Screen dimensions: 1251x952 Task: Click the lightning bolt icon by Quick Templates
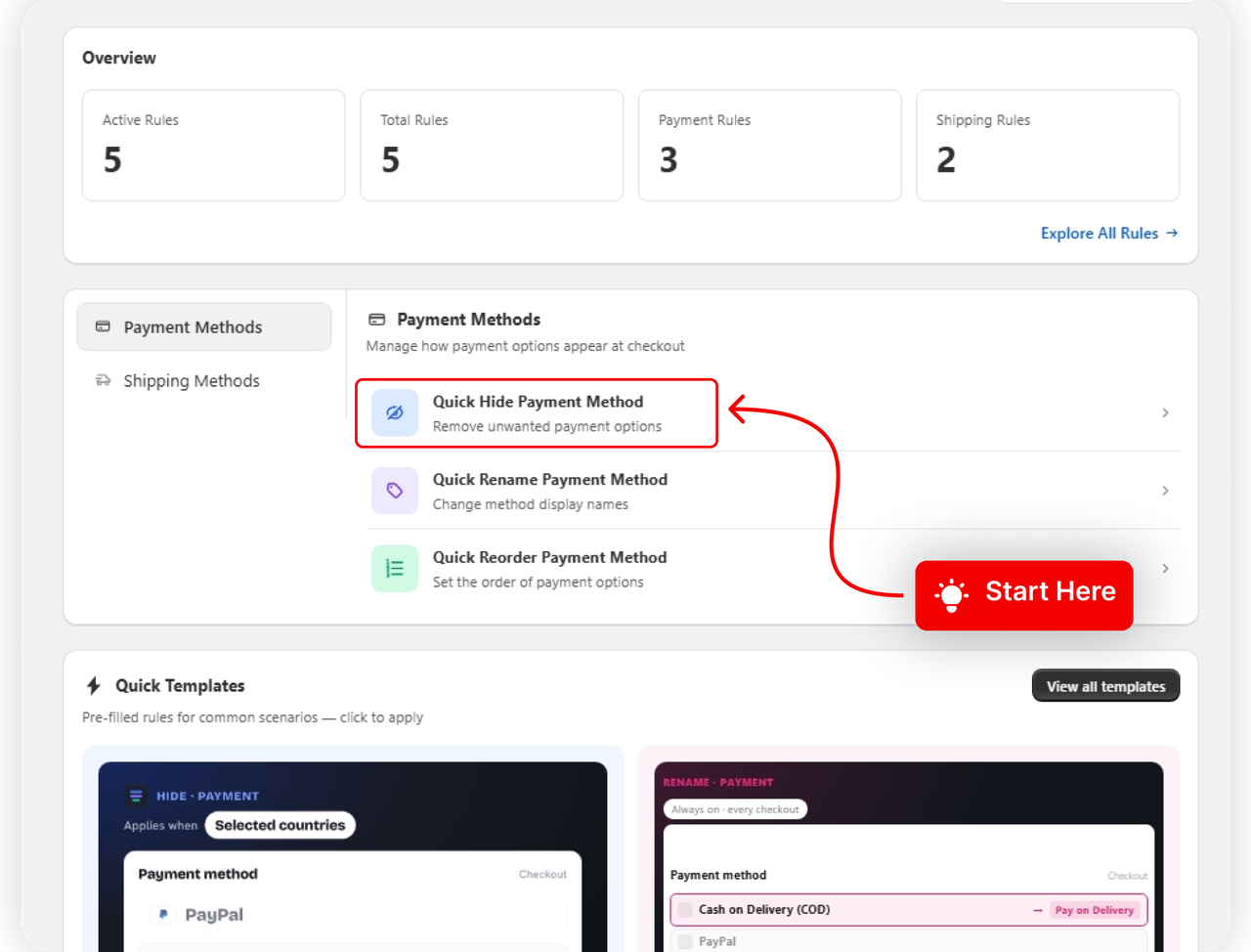pyautogui.click(x=94, y=685)
